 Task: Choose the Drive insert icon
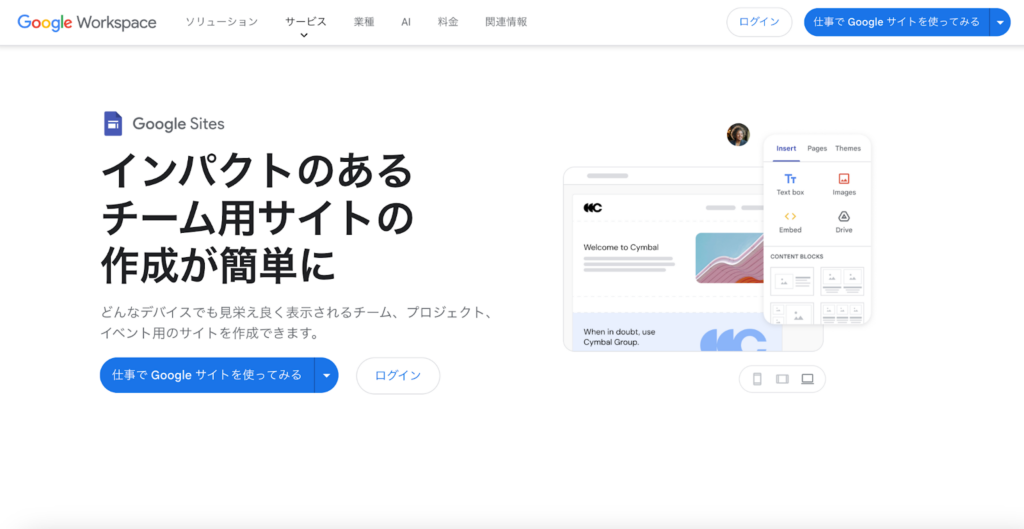[844, 216]
